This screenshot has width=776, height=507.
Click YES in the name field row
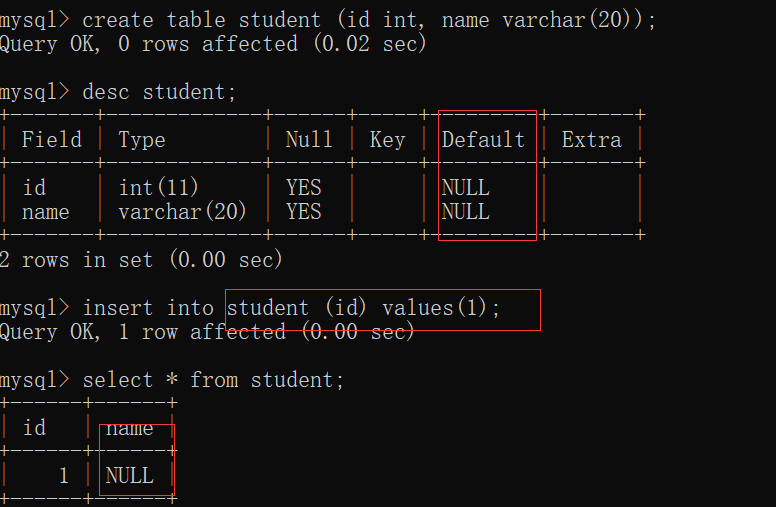pyautogui.click(x=304, y=212)
